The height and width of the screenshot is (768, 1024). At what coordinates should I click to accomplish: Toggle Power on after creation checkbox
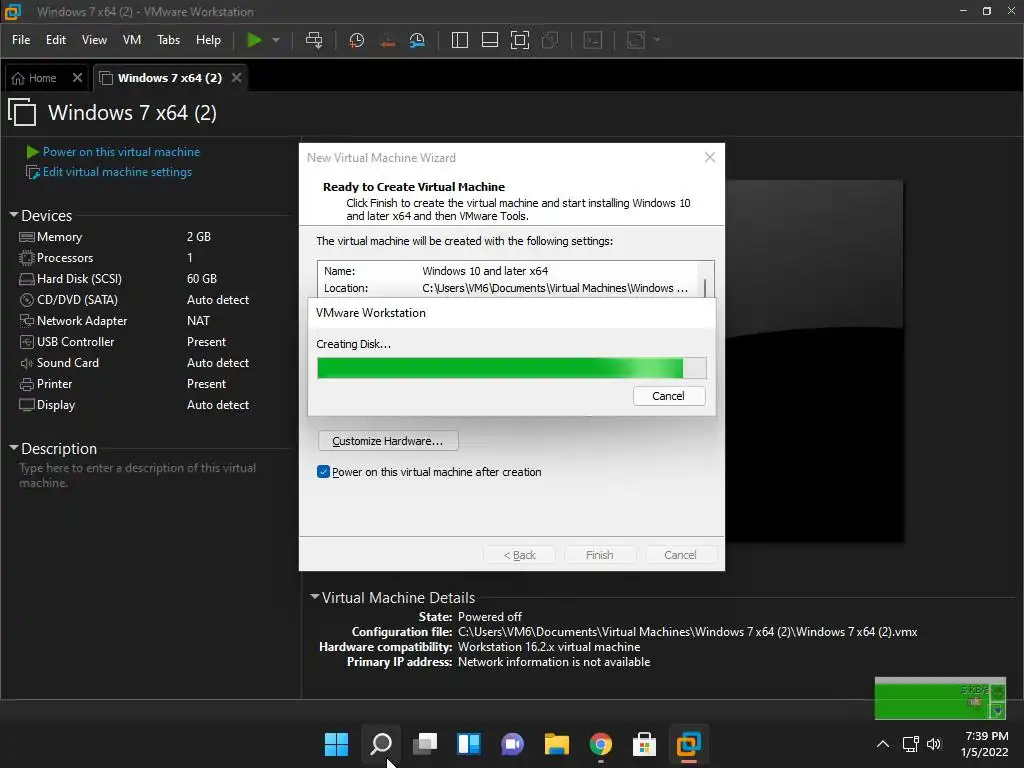[x=323, y=472]
